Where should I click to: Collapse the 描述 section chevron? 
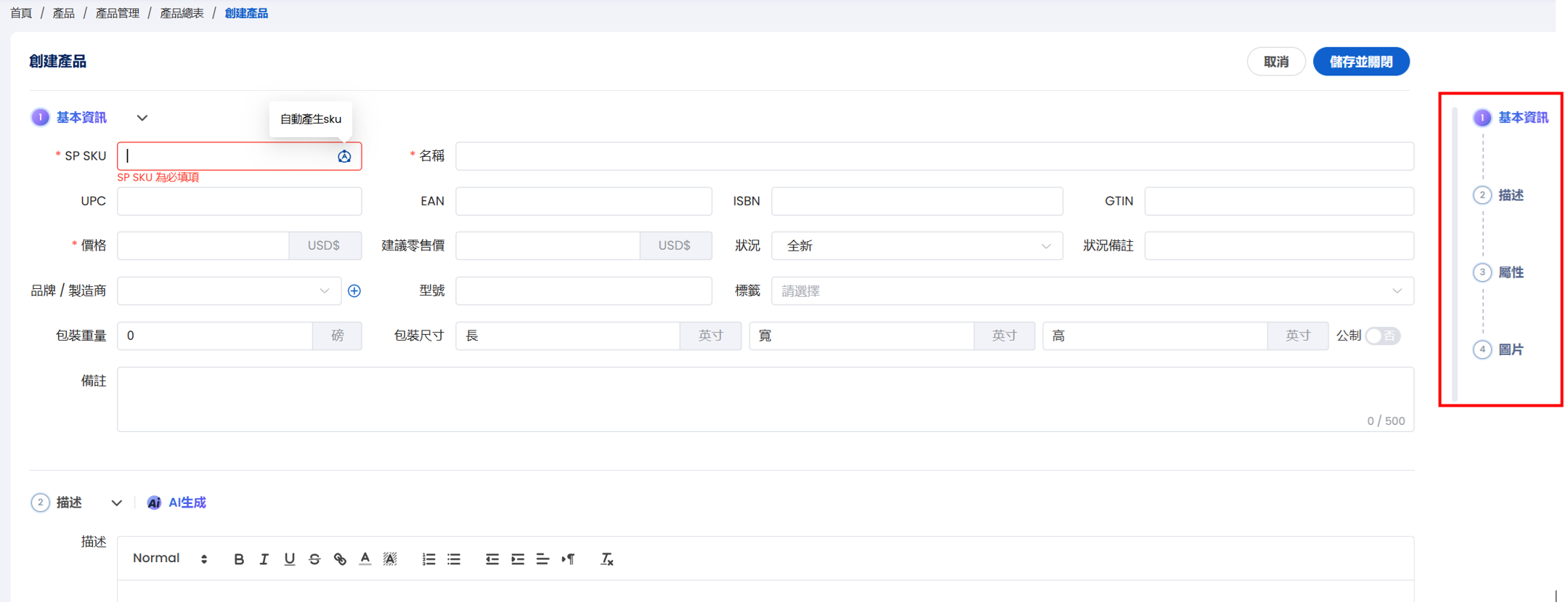[x=116, y=503]
